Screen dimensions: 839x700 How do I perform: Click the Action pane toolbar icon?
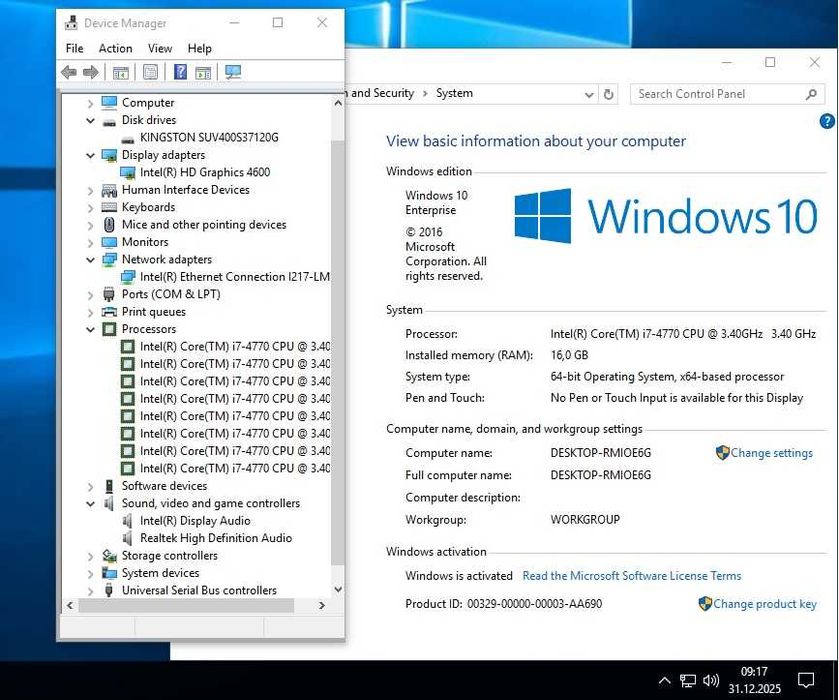203,72
